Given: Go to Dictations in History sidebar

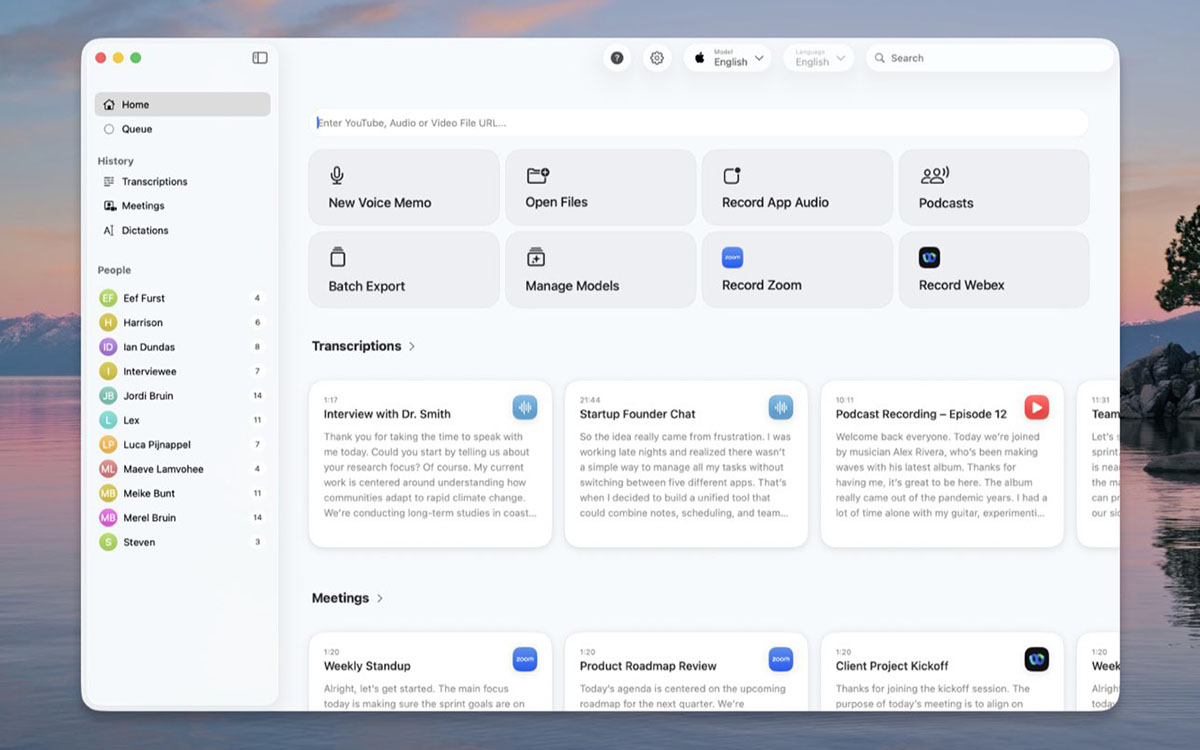Looking at the screenshot, I should coord(145,230).
